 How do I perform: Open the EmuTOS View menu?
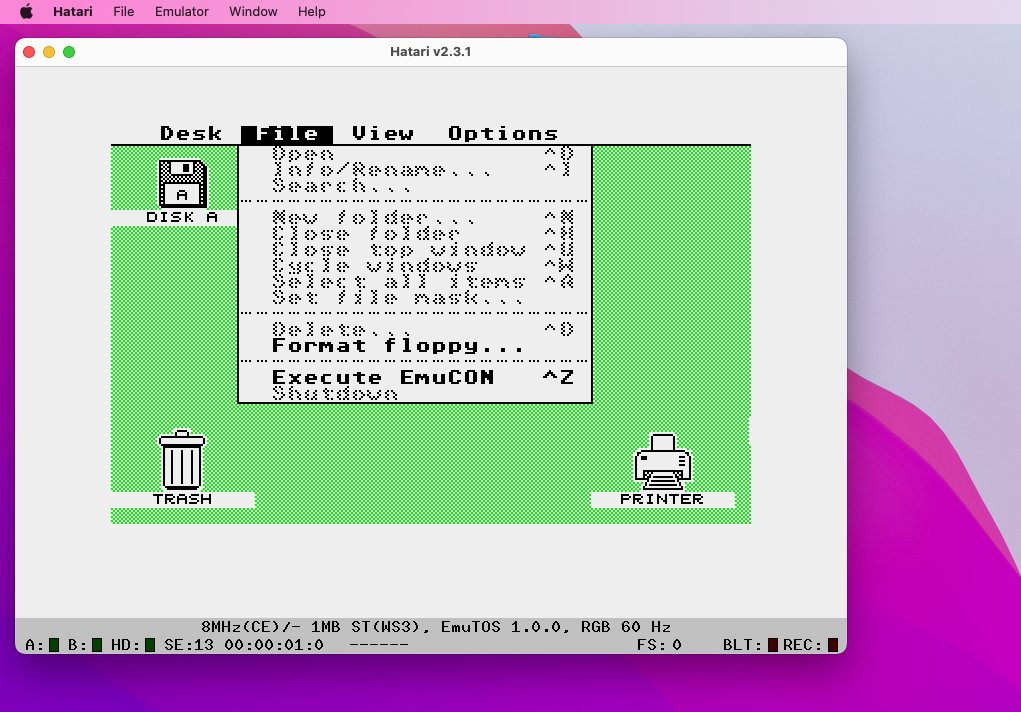[x=383, y=134]
